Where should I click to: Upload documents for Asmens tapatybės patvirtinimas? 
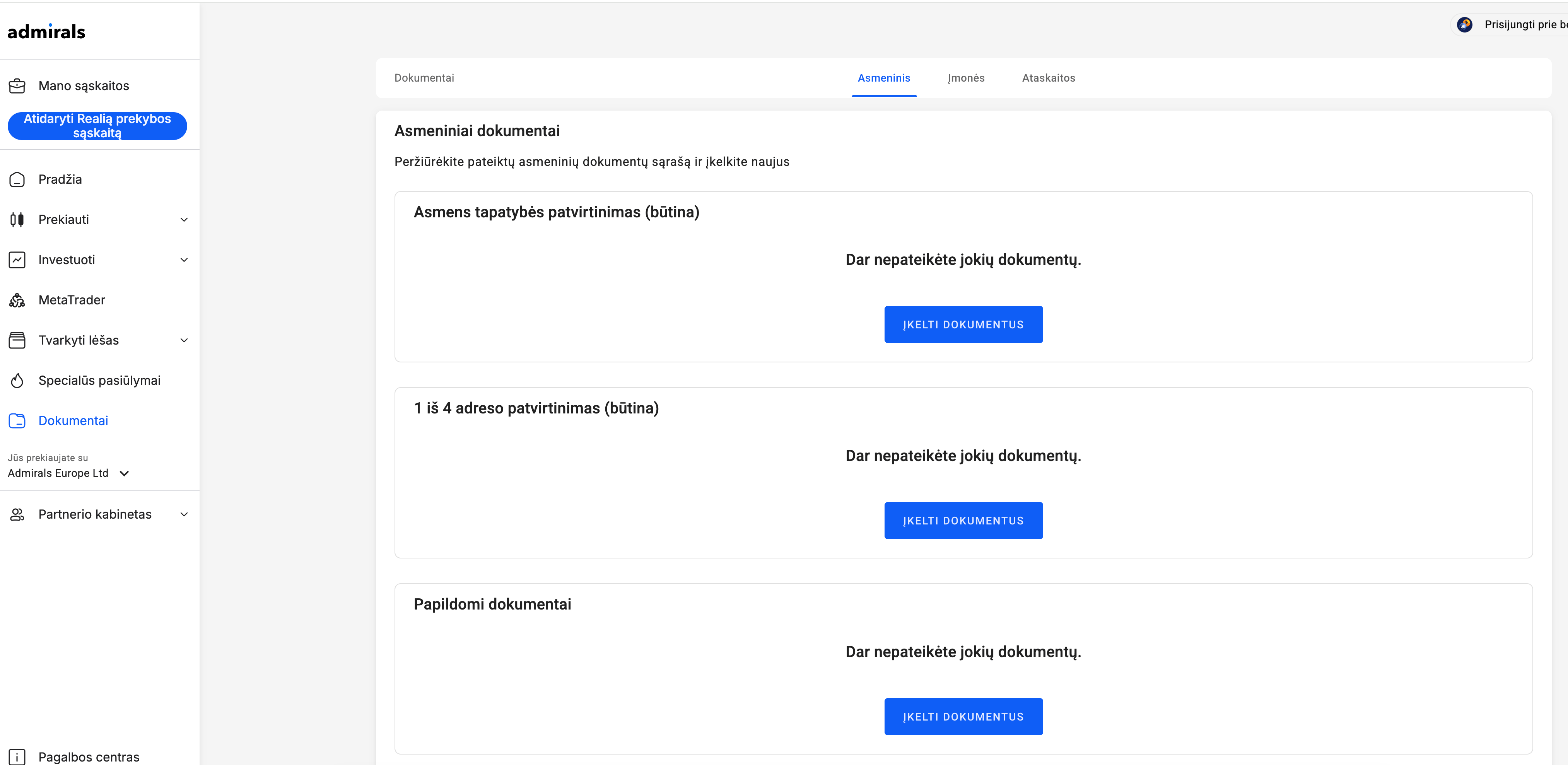click(963, 324)
